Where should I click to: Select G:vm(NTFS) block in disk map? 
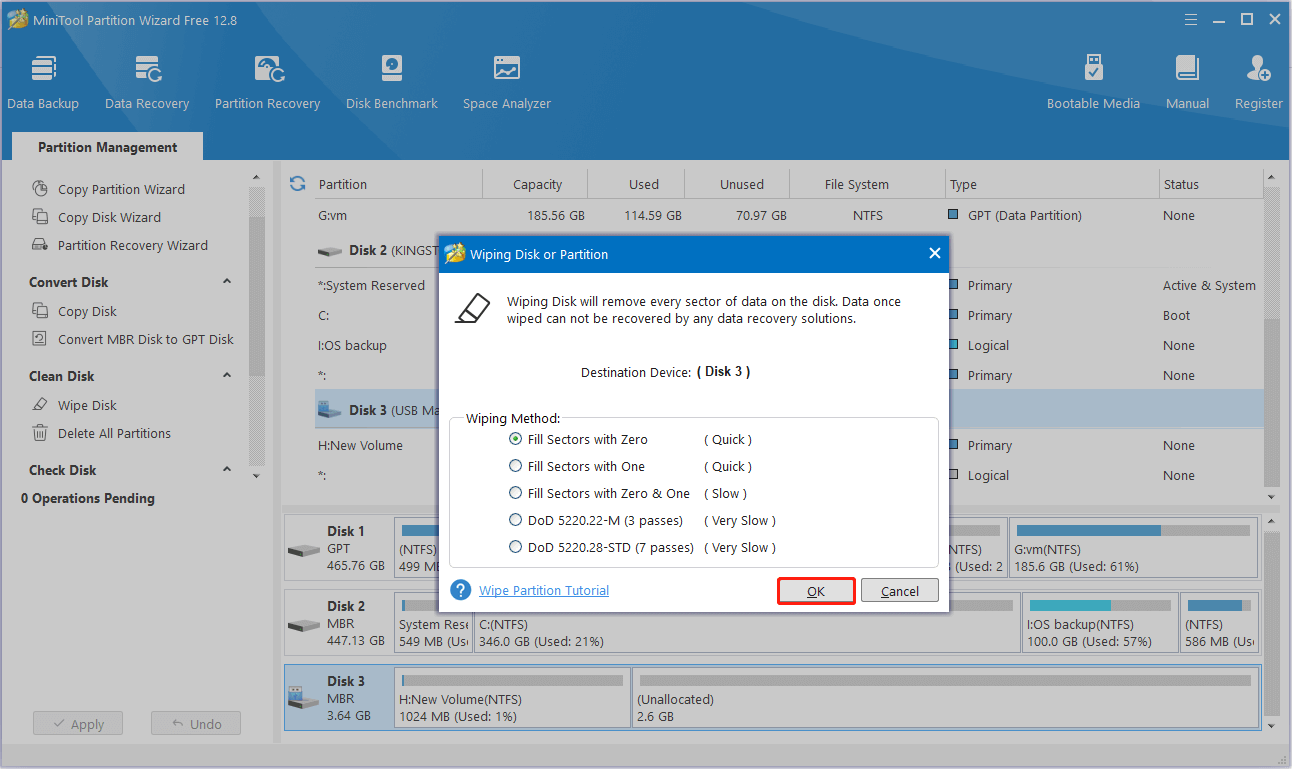(x=1133, y=548)
